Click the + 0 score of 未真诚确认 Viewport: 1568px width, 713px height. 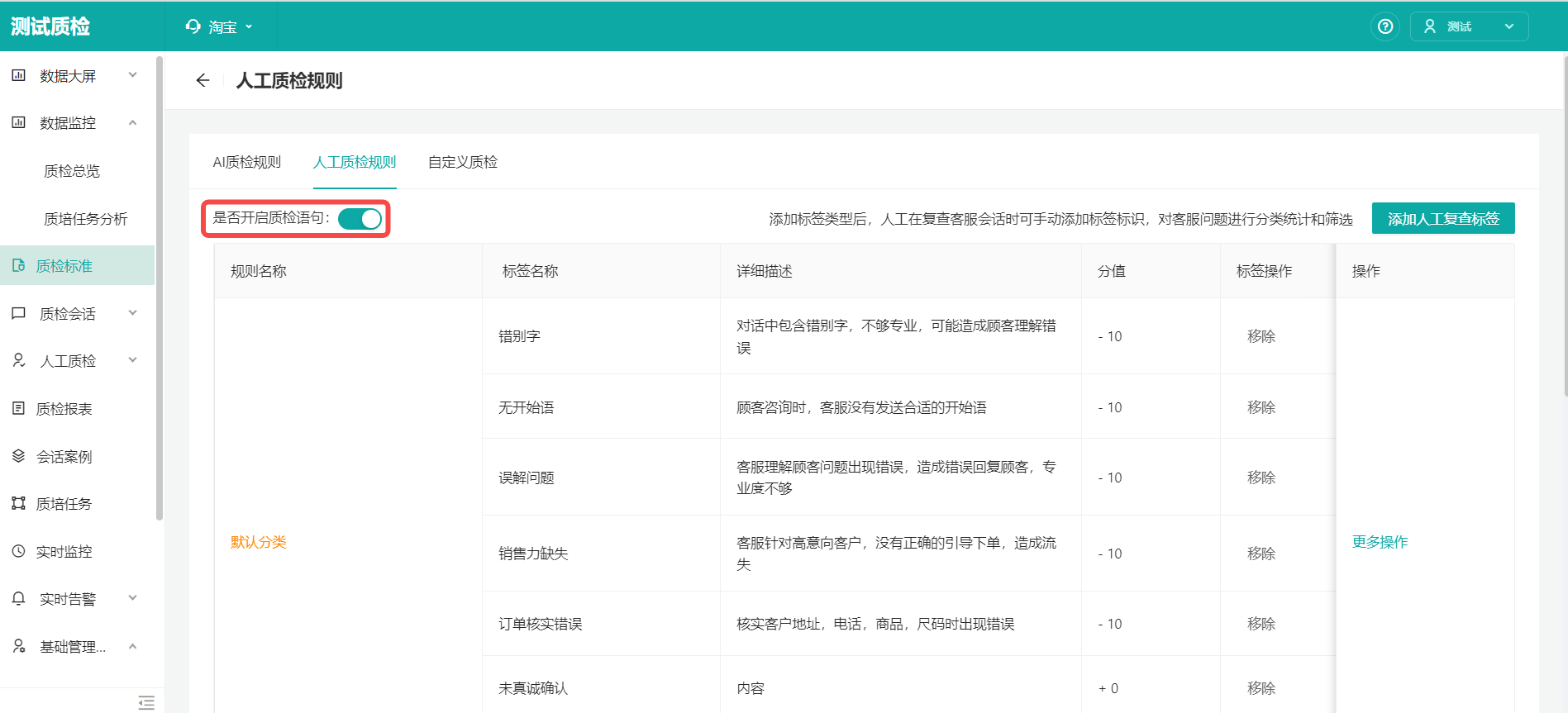point(1108,688)
